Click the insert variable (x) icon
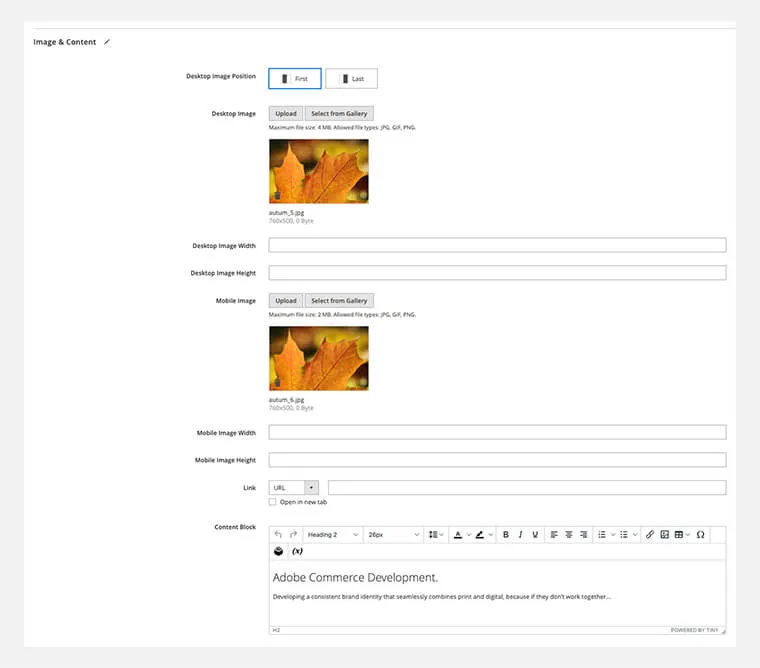The height and width of the screenshot is (668, 760). (x=298, y=551)
